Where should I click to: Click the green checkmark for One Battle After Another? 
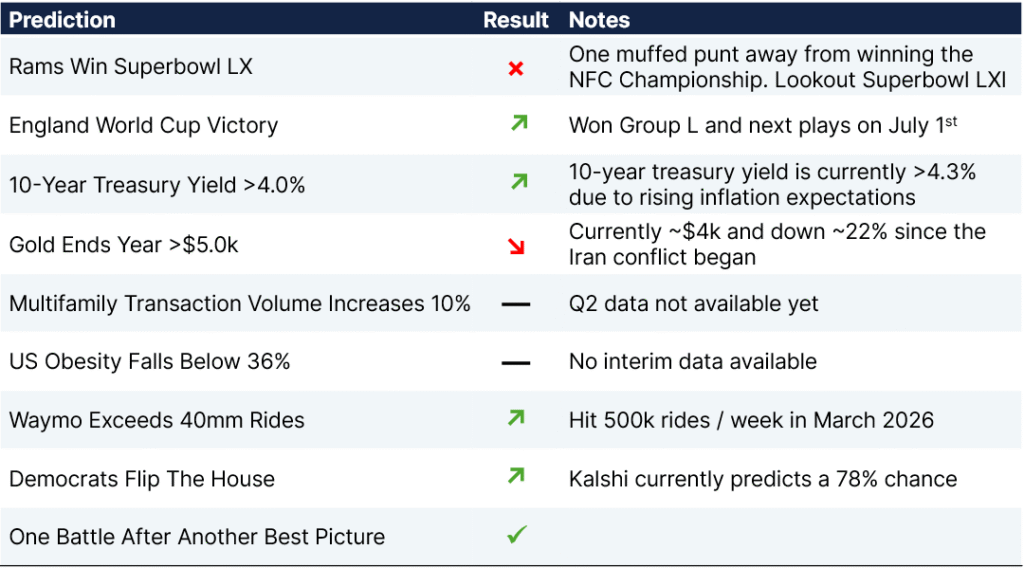[x=517, y=535]
